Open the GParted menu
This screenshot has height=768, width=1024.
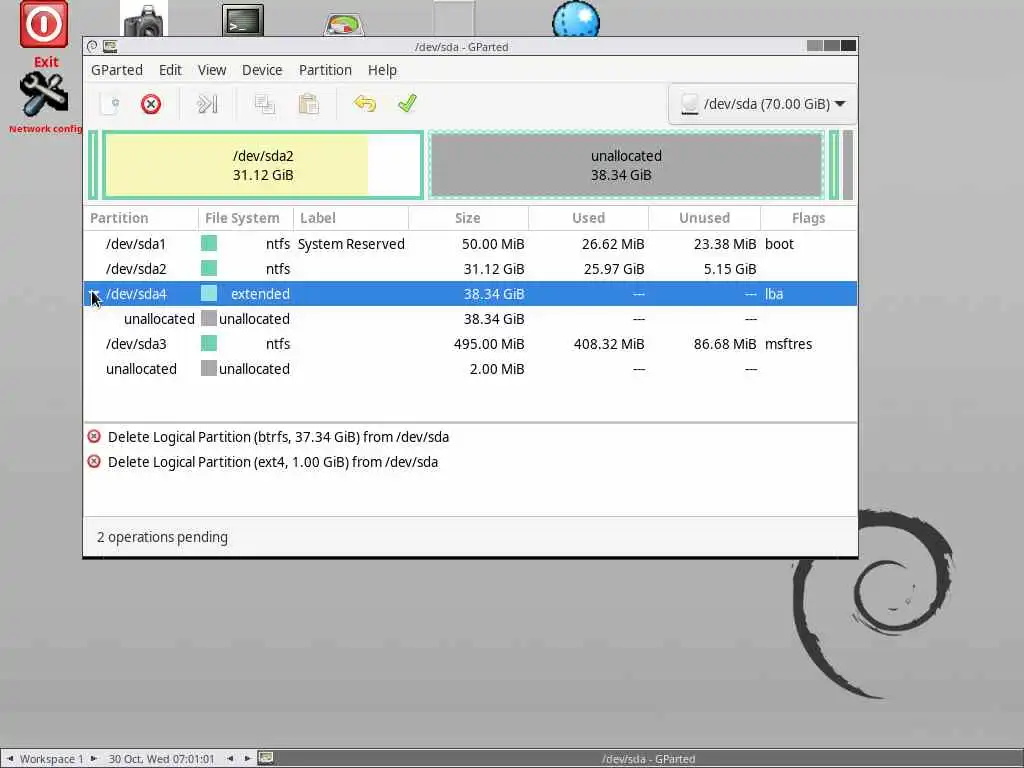(116, 70)
